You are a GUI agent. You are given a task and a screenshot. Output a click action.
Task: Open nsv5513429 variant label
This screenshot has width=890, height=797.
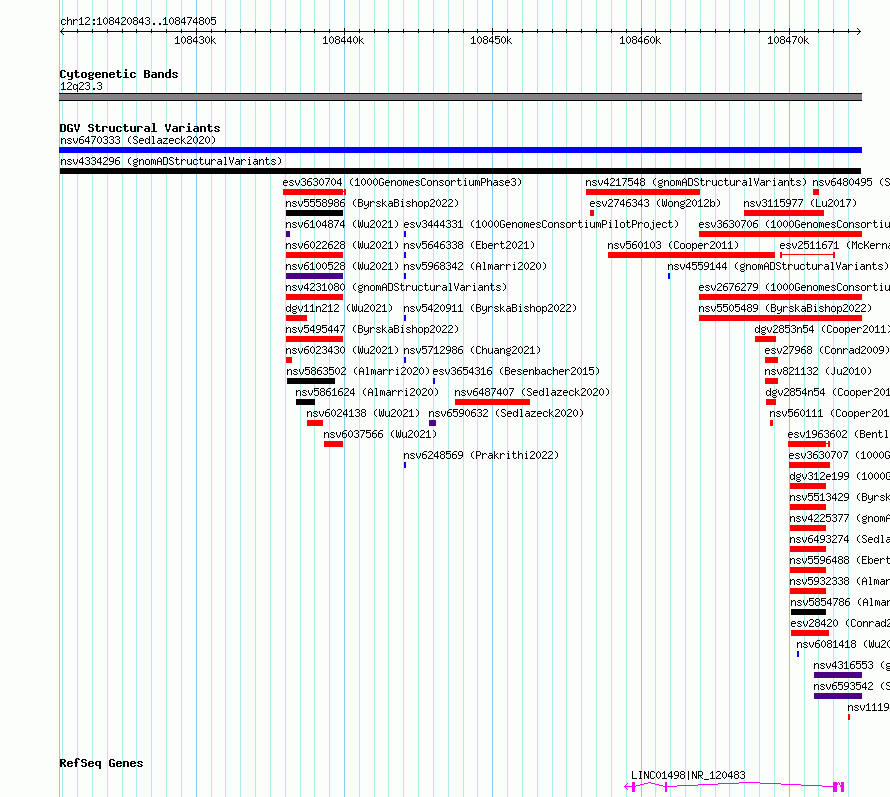[839, 497]
